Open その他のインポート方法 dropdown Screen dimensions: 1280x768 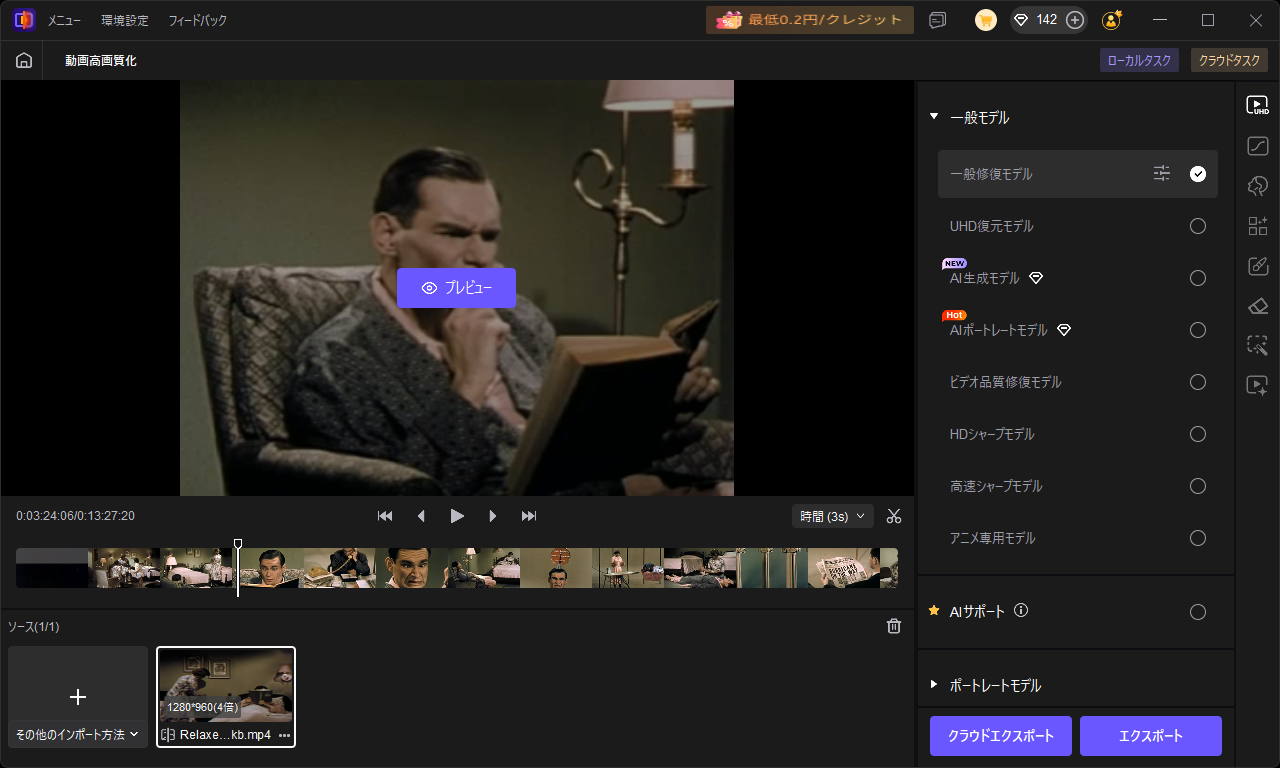tap(78, 734)
